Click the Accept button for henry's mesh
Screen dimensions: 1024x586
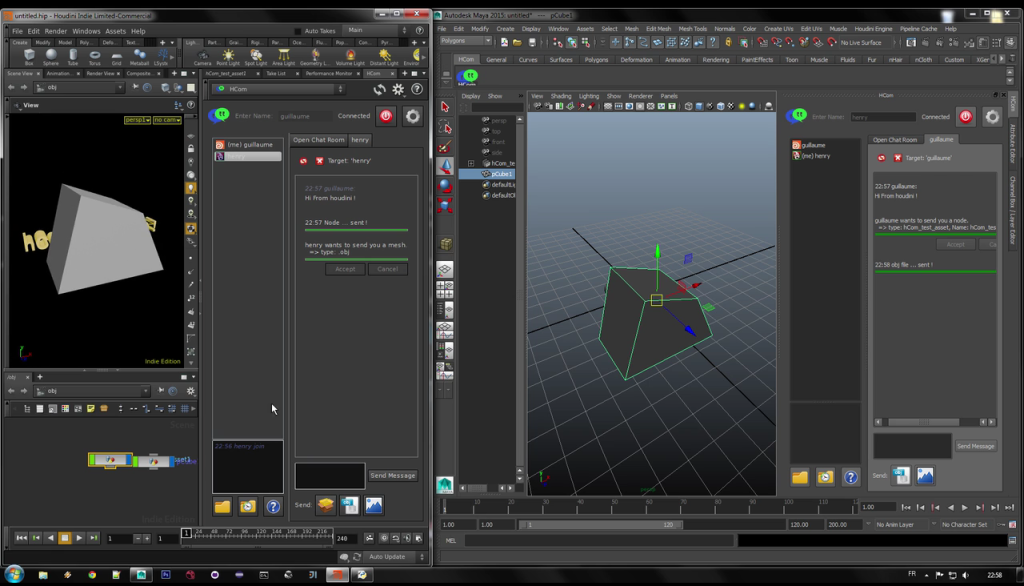click(x=345, y=269)
